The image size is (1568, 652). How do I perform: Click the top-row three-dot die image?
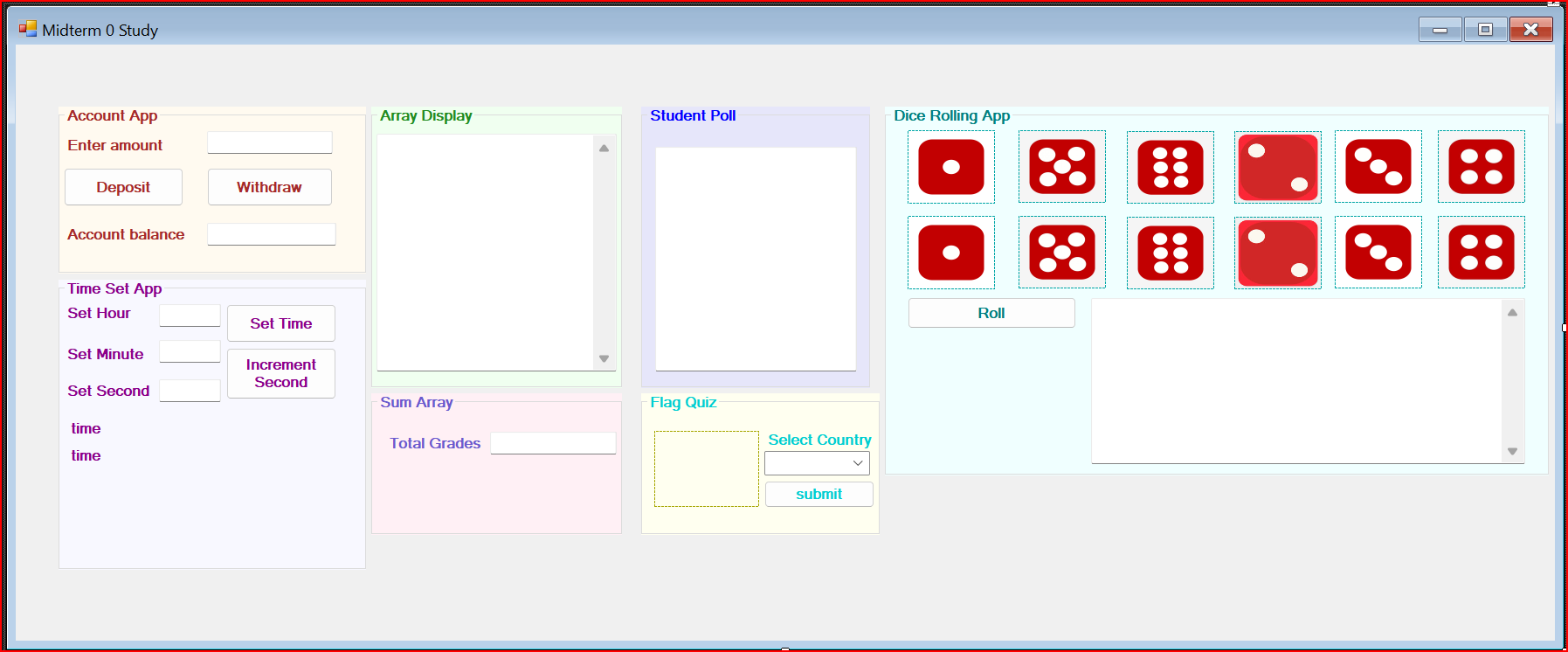[x=1378, y=167]
